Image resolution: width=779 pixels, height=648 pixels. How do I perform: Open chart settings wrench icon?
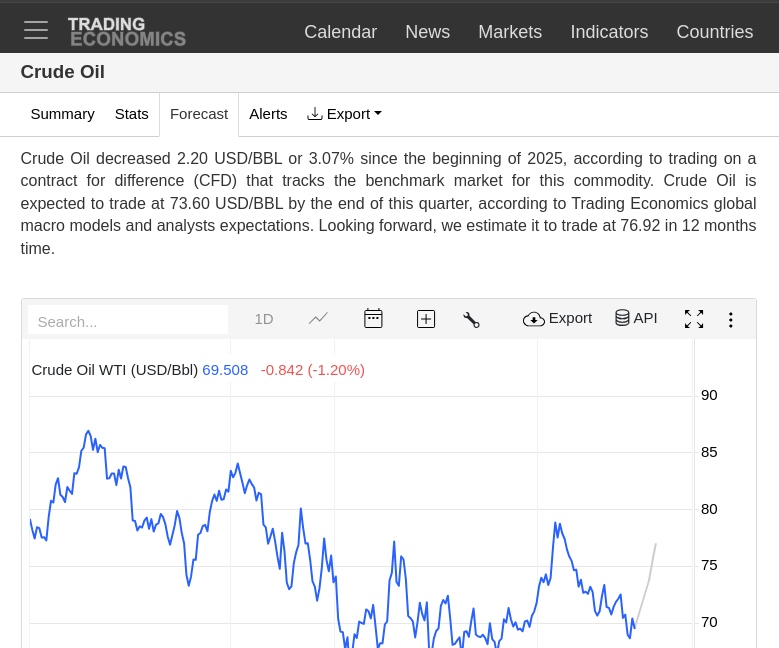pyautogui.click(x=471, y=319)
